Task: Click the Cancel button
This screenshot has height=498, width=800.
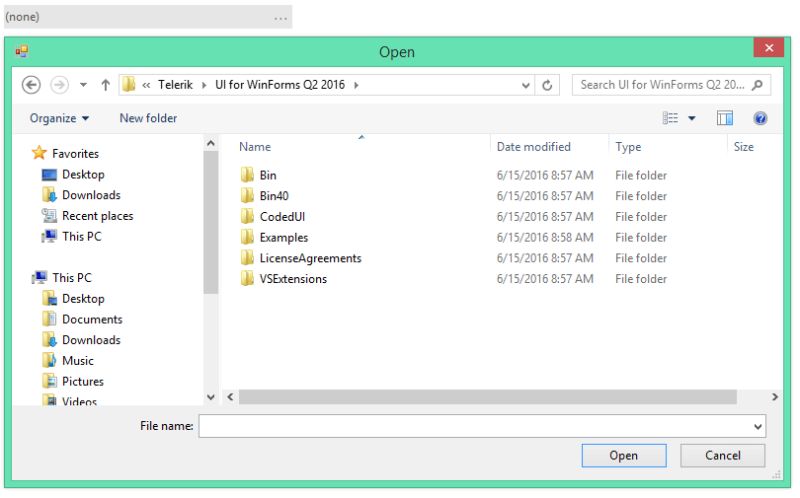Action: tap(722, 456)
